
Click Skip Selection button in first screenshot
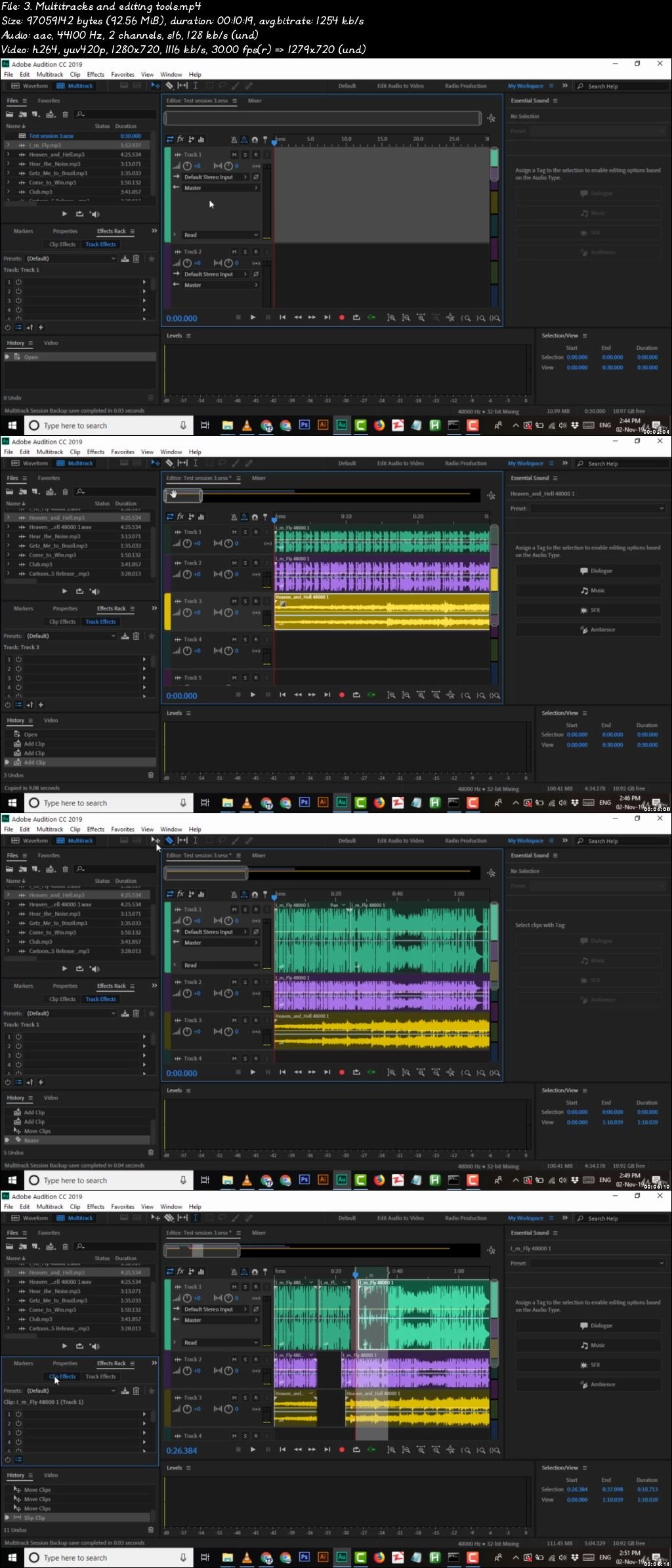[371, 318]
